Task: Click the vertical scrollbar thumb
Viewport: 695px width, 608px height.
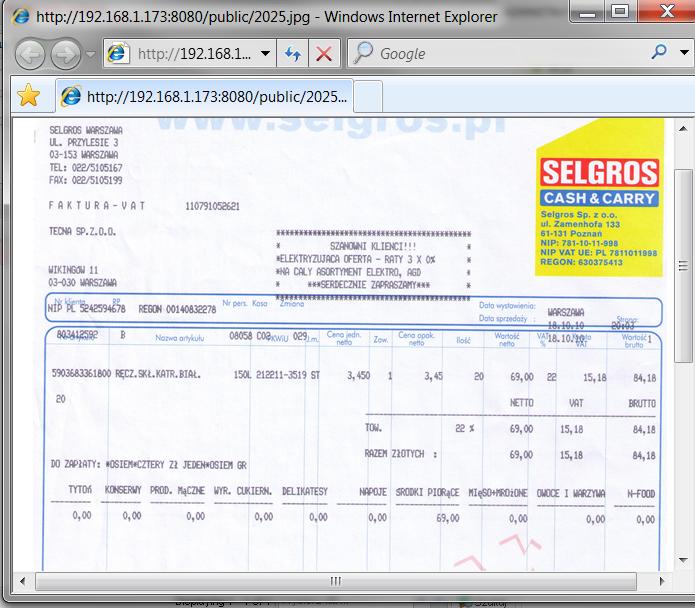Action: 683,266
